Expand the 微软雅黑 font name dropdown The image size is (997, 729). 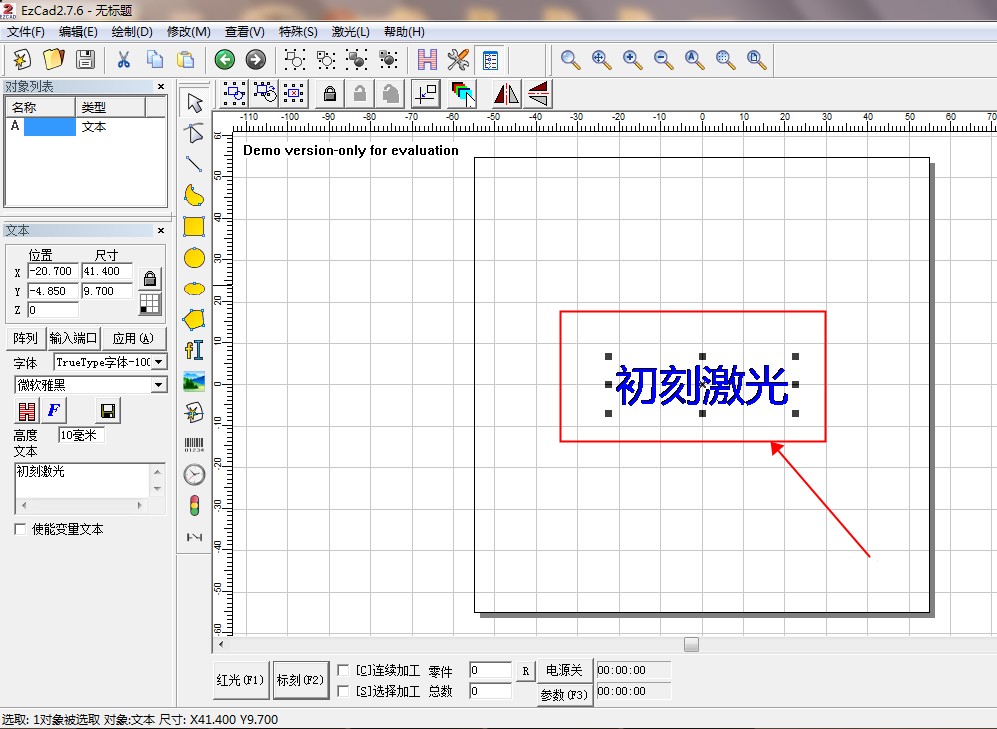coord(159,384)
